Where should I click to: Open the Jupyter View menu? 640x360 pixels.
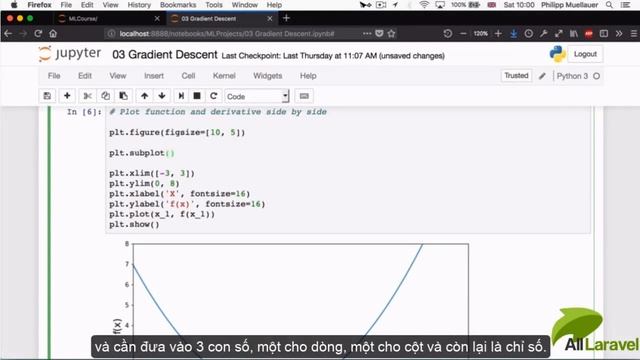click(x=118, y=76)
